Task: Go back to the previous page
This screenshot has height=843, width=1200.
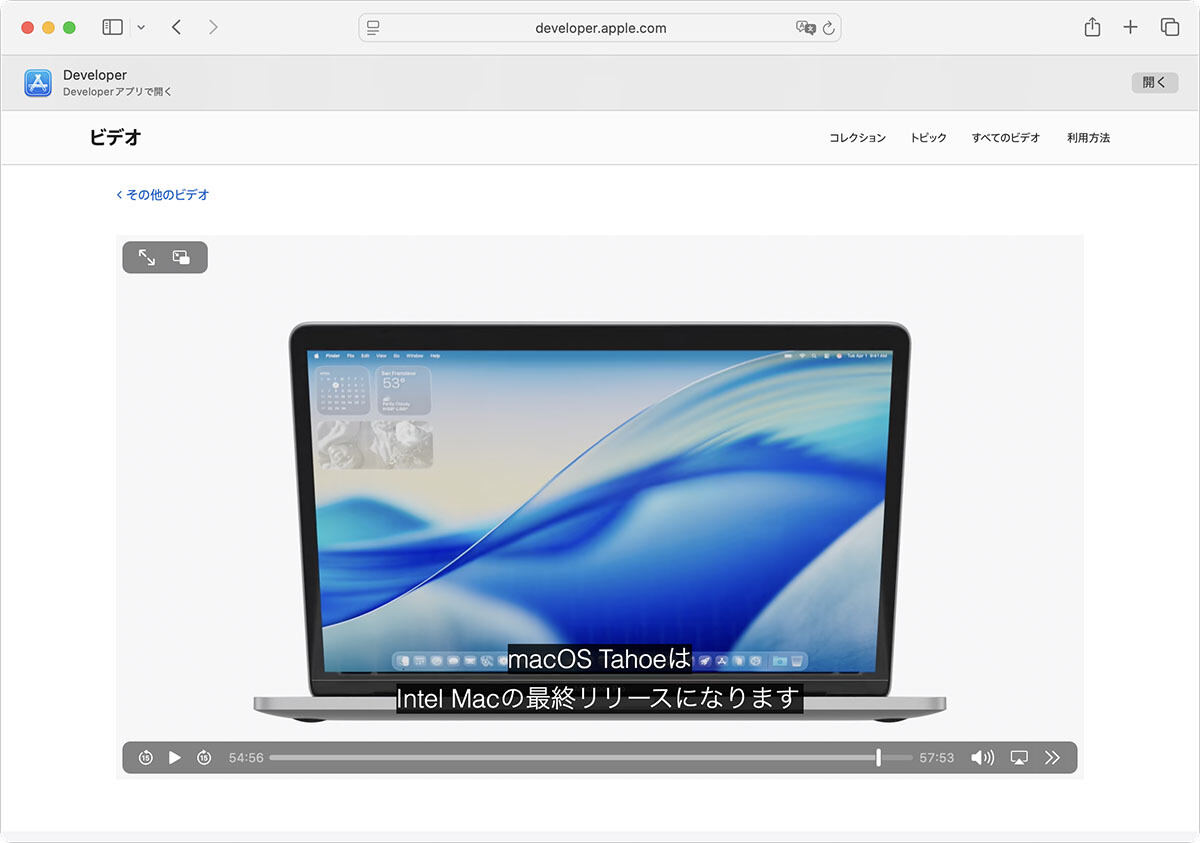Action: (x=176, y=28)
